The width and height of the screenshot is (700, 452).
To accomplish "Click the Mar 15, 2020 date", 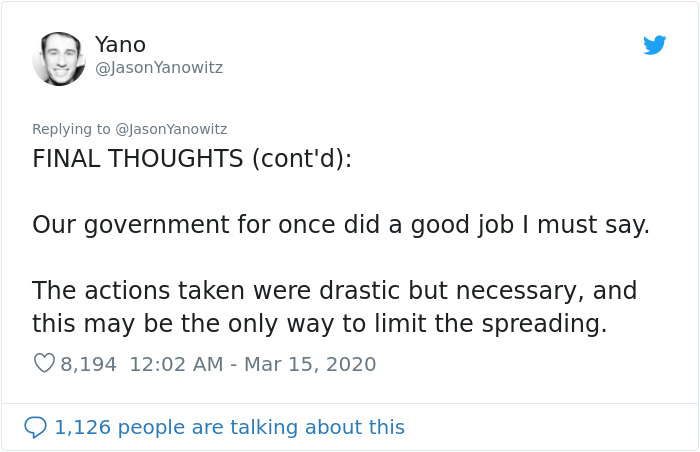I will point(309,364).
